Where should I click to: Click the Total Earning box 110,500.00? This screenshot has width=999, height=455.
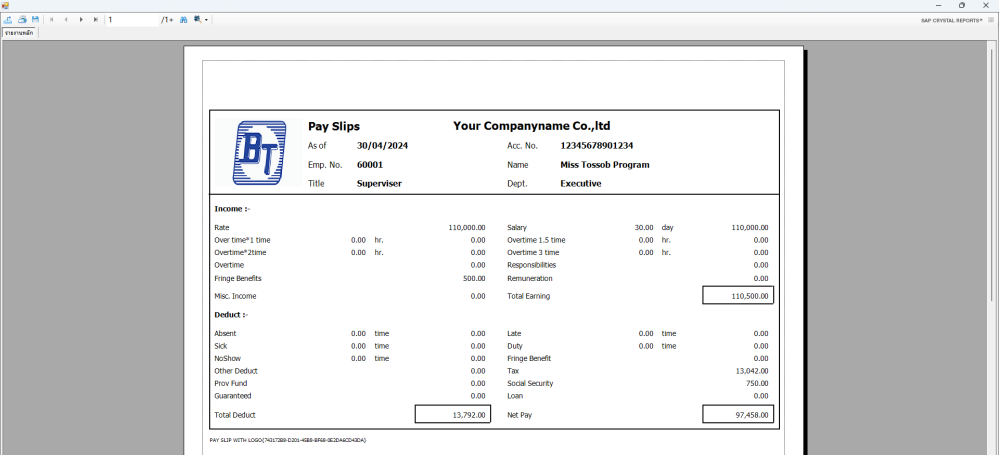[738, 295]
